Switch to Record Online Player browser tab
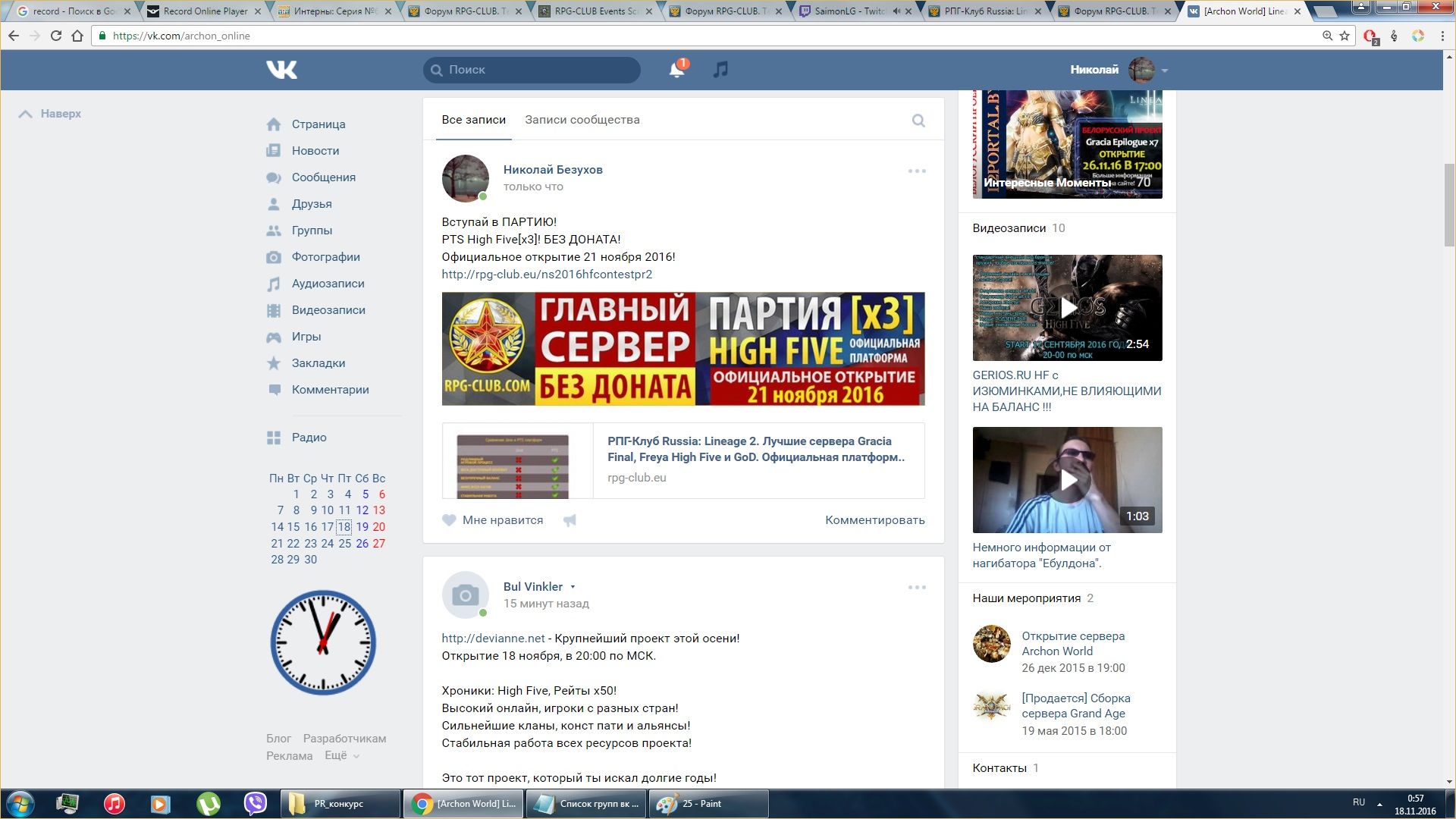Viewport: 1456px width, 819px height. (205, 11)
